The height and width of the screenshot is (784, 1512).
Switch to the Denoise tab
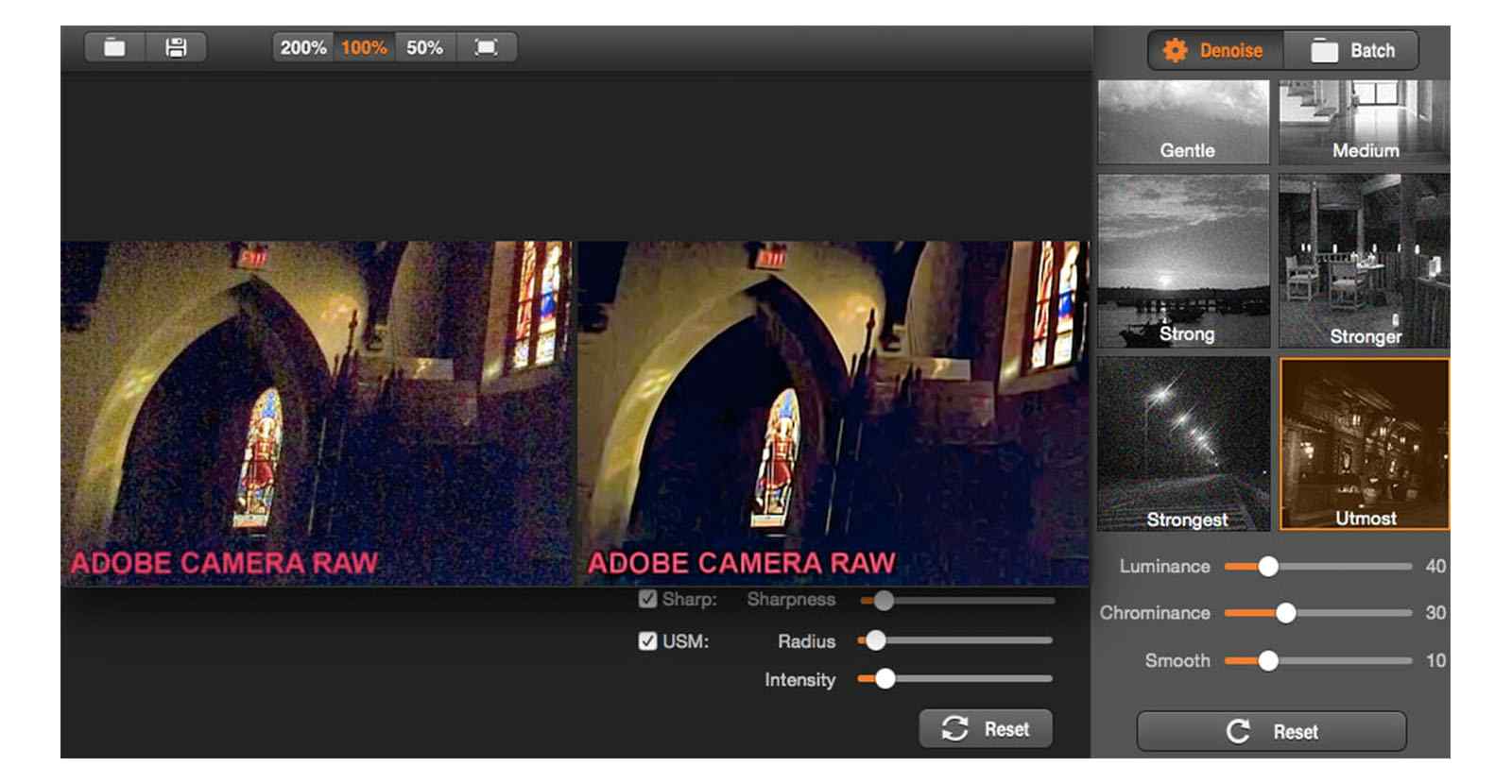point(1215,50)
